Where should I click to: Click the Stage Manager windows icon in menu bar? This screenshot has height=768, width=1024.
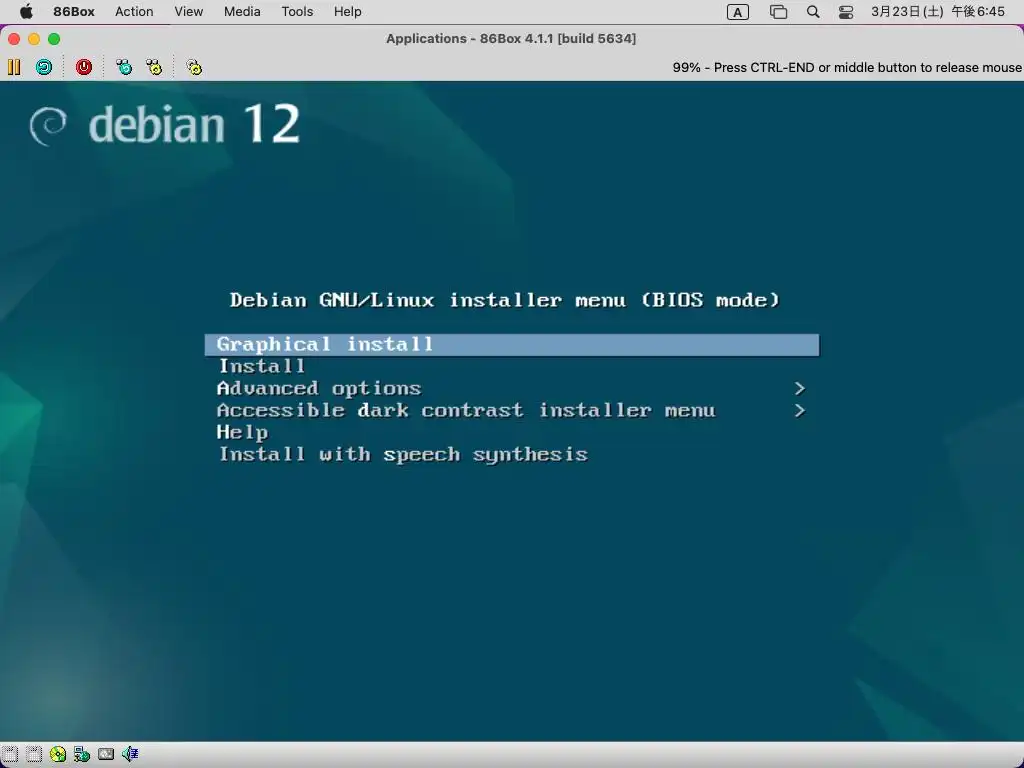pyautogui.click(x=778, y=12)
